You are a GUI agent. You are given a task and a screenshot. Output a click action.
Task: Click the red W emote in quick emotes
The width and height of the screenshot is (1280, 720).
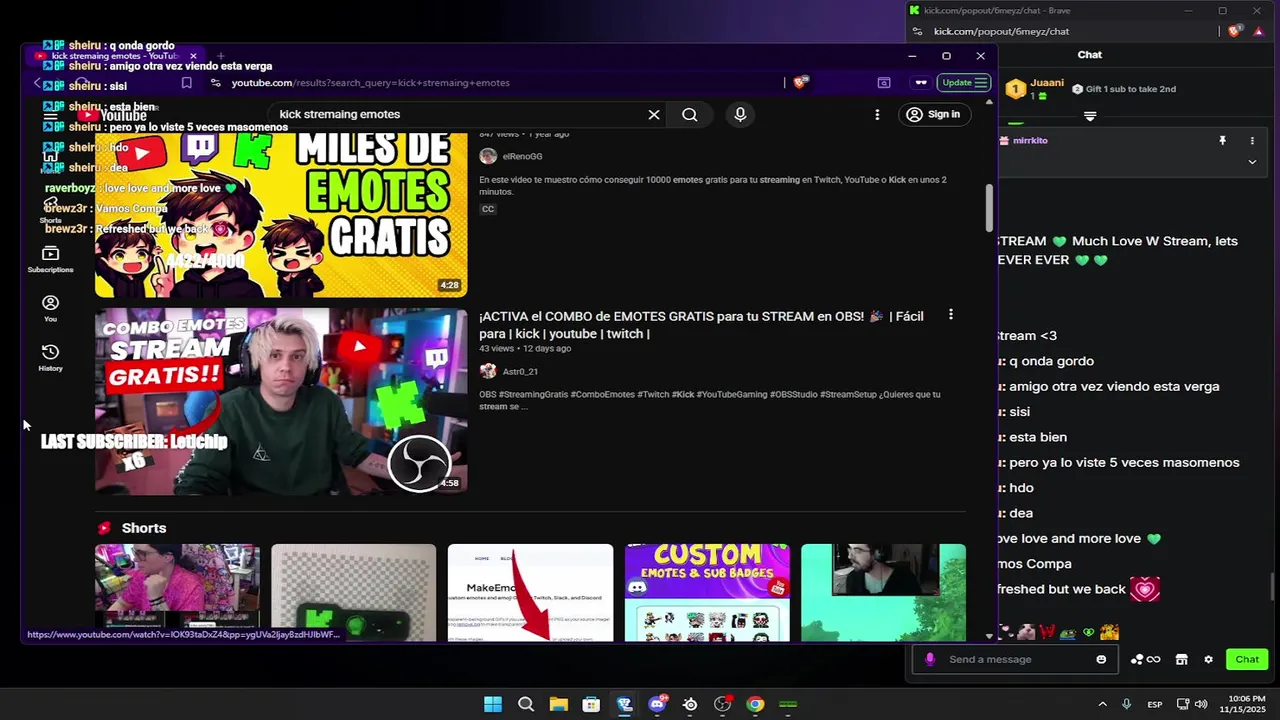tap(1048, 632)
